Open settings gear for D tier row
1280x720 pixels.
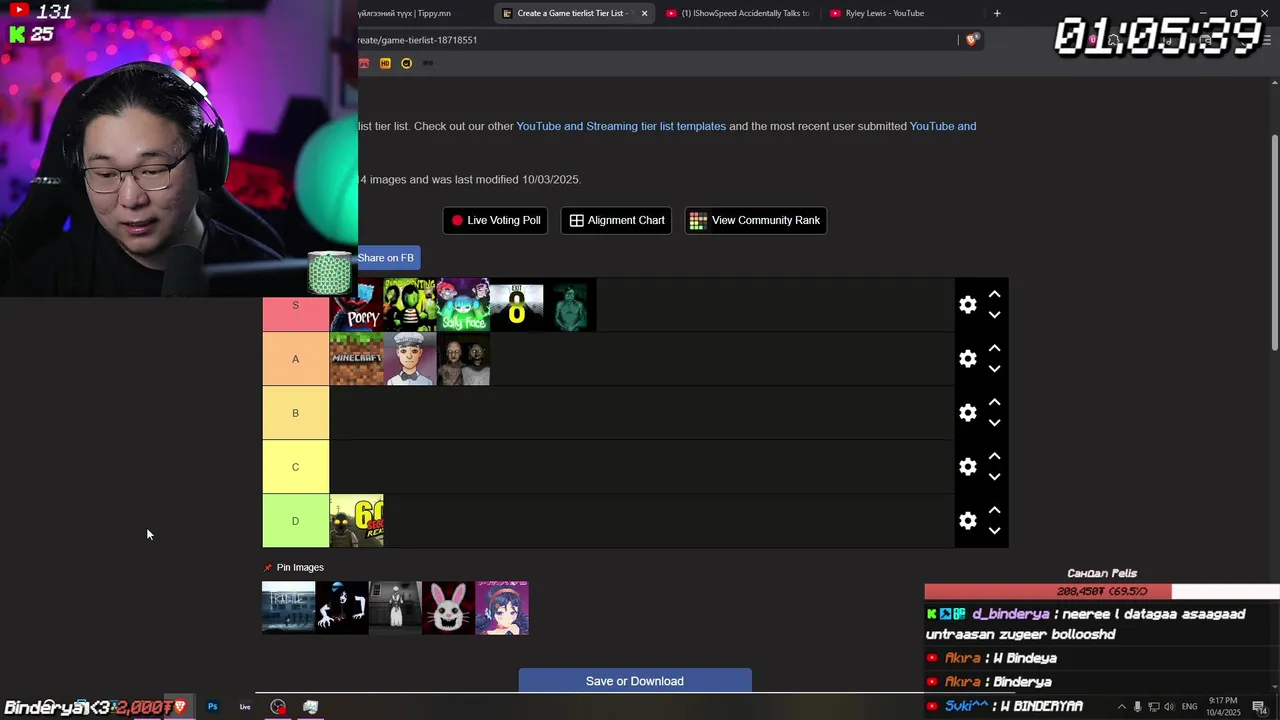point(967,521)
